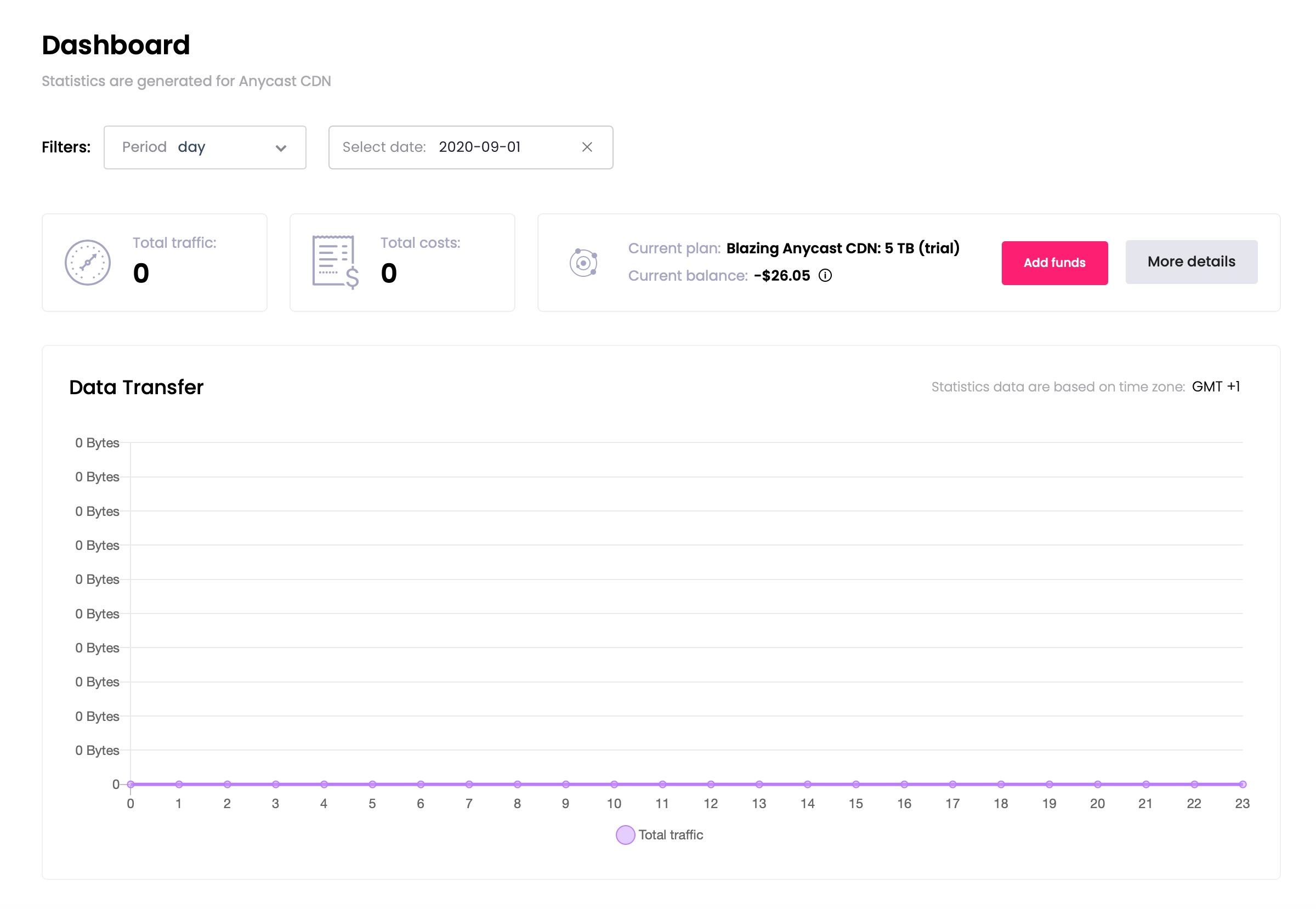Open More details about current plan
Viewport: 1316px width, 909px height.
(x=1191, y=262)
